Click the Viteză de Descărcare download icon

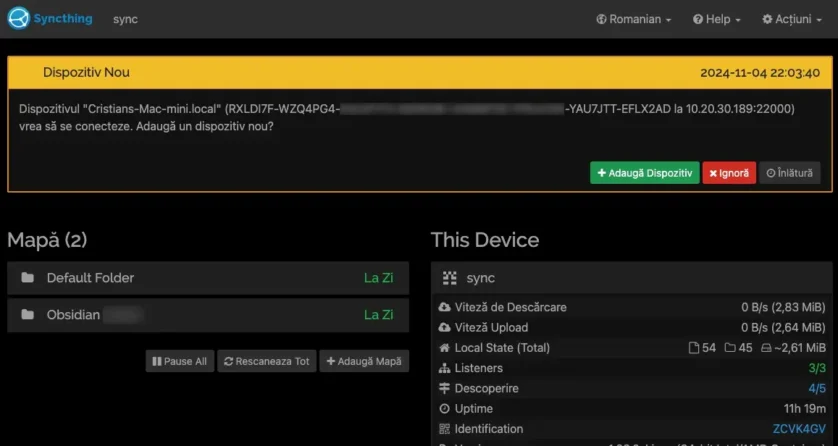[x=445, y=307]
